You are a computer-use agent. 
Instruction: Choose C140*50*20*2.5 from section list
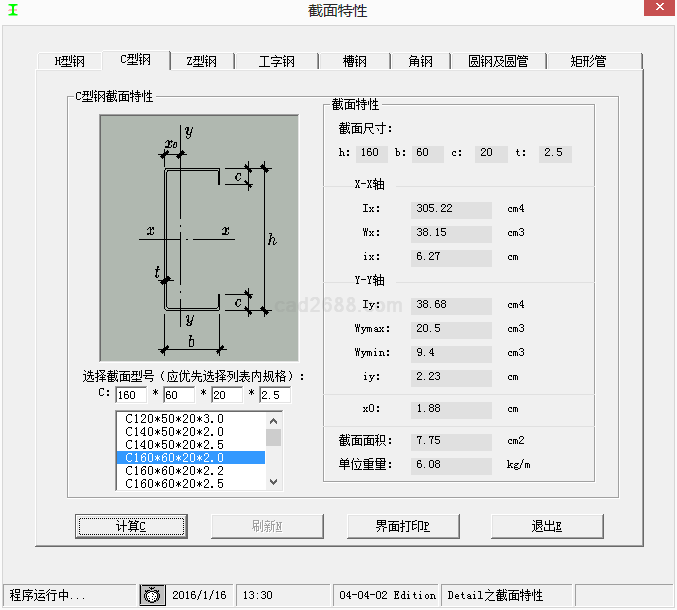[174, 445]
